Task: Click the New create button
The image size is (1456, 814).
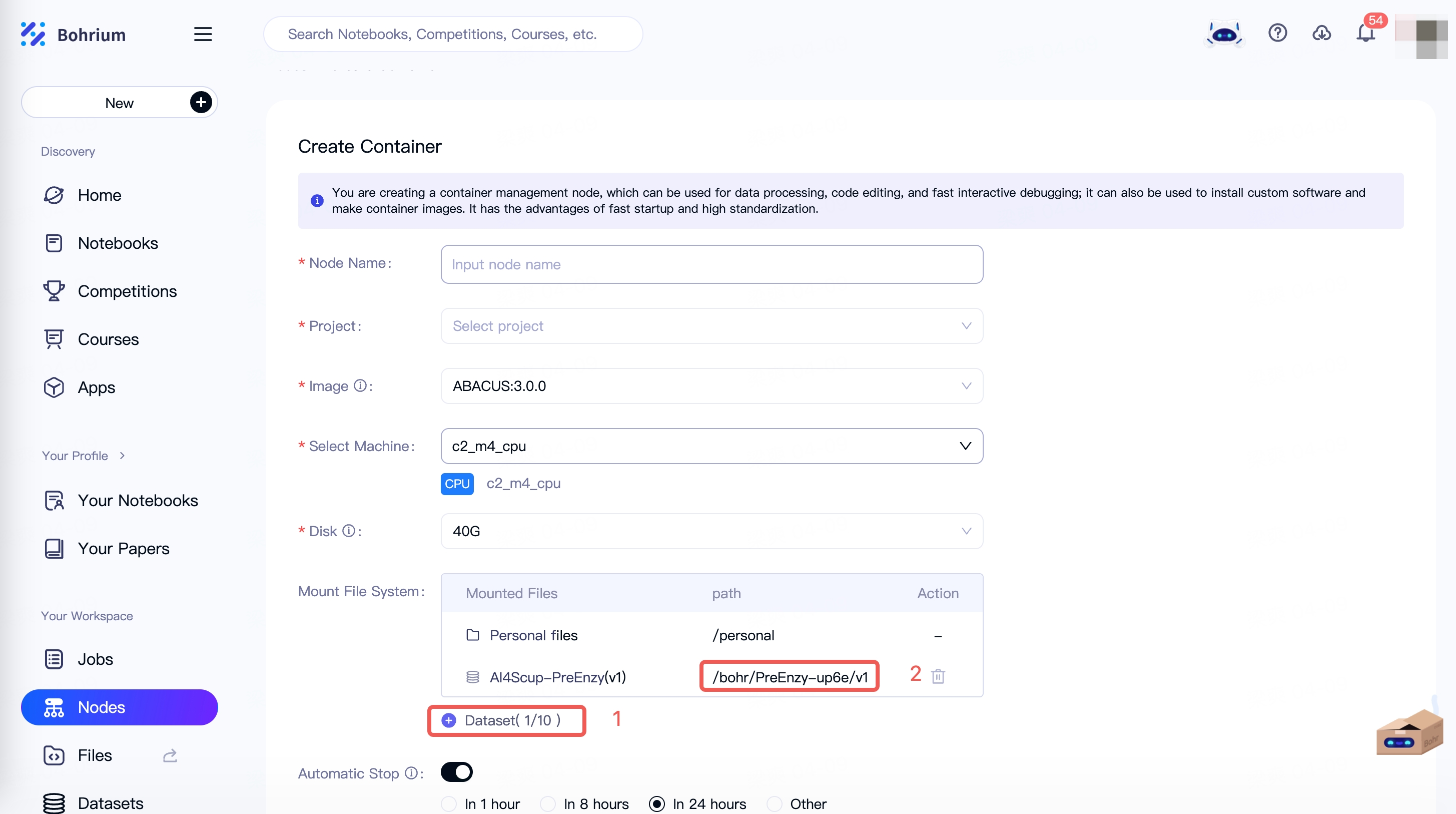Action: 119,102
